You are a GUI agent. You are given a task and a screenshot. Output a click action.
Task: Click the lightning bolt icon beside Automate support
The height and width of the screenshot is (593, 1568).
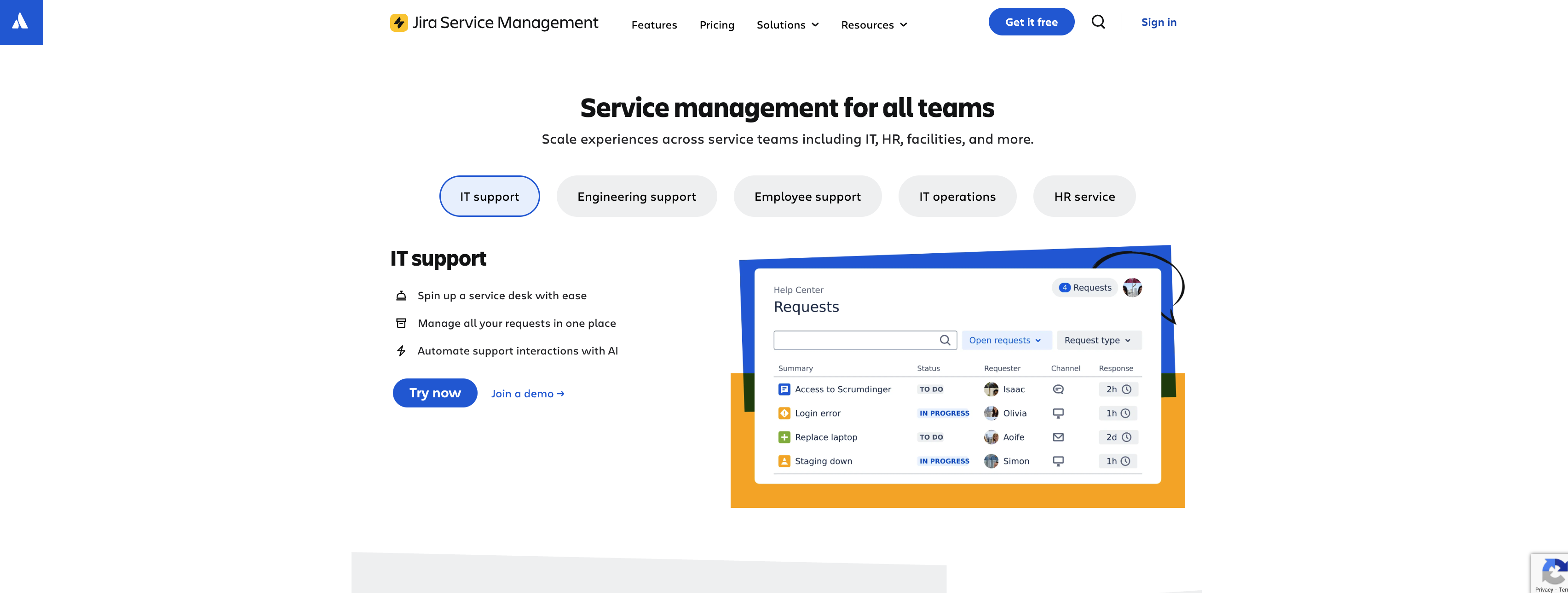click(401, 351)
